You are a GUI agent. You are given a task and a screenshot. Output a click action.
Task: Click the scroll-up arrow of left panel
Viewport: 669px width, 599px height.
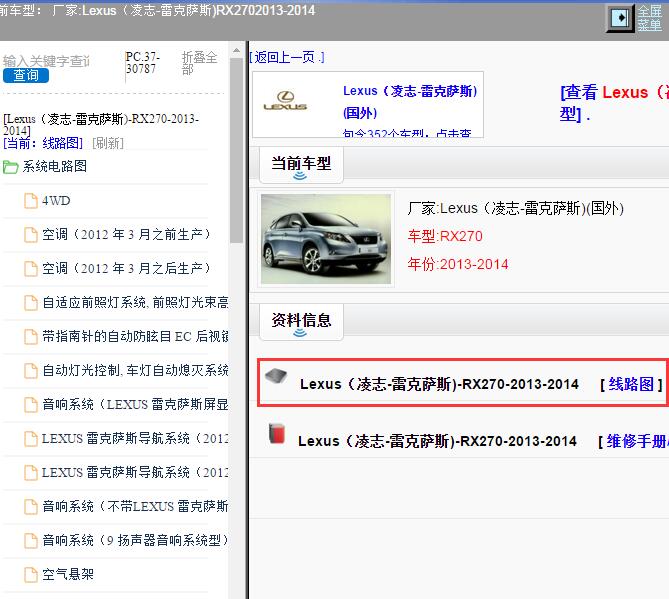pos(236,51)
